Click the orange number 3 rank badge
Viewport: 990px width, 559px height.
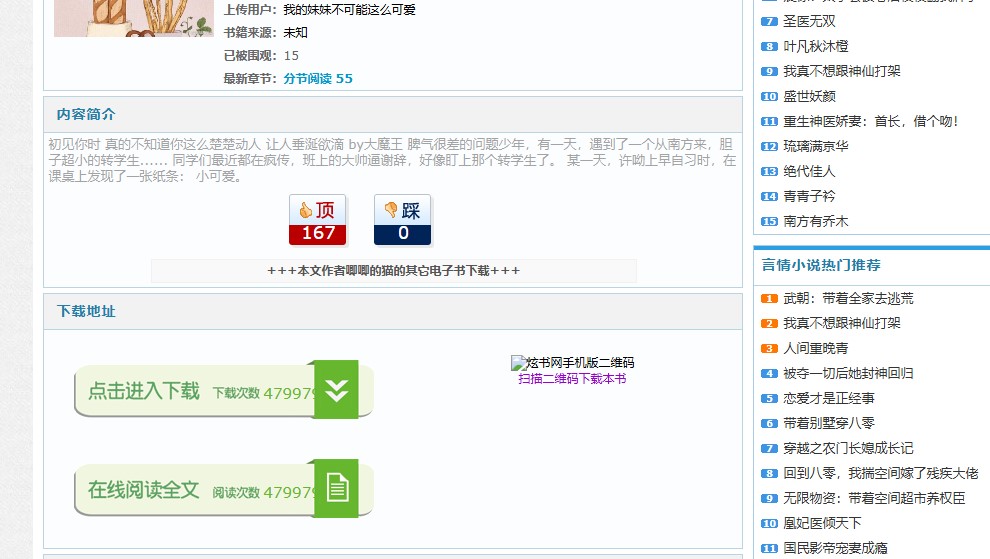(769, 348)
